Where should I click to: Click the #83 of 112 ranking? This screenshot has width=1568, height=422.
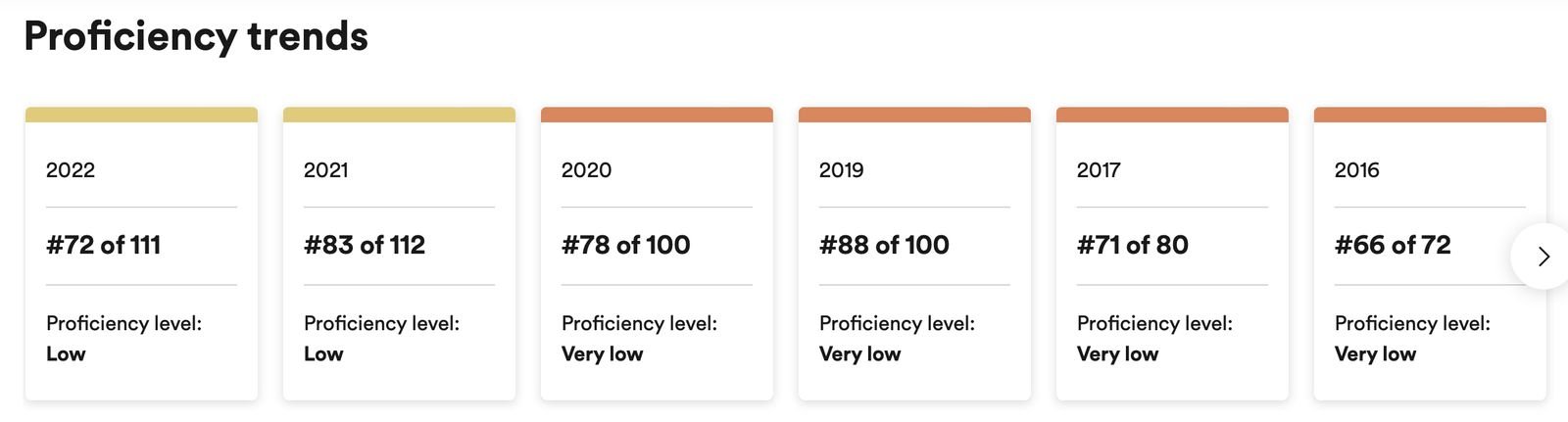tap(365, 245)
